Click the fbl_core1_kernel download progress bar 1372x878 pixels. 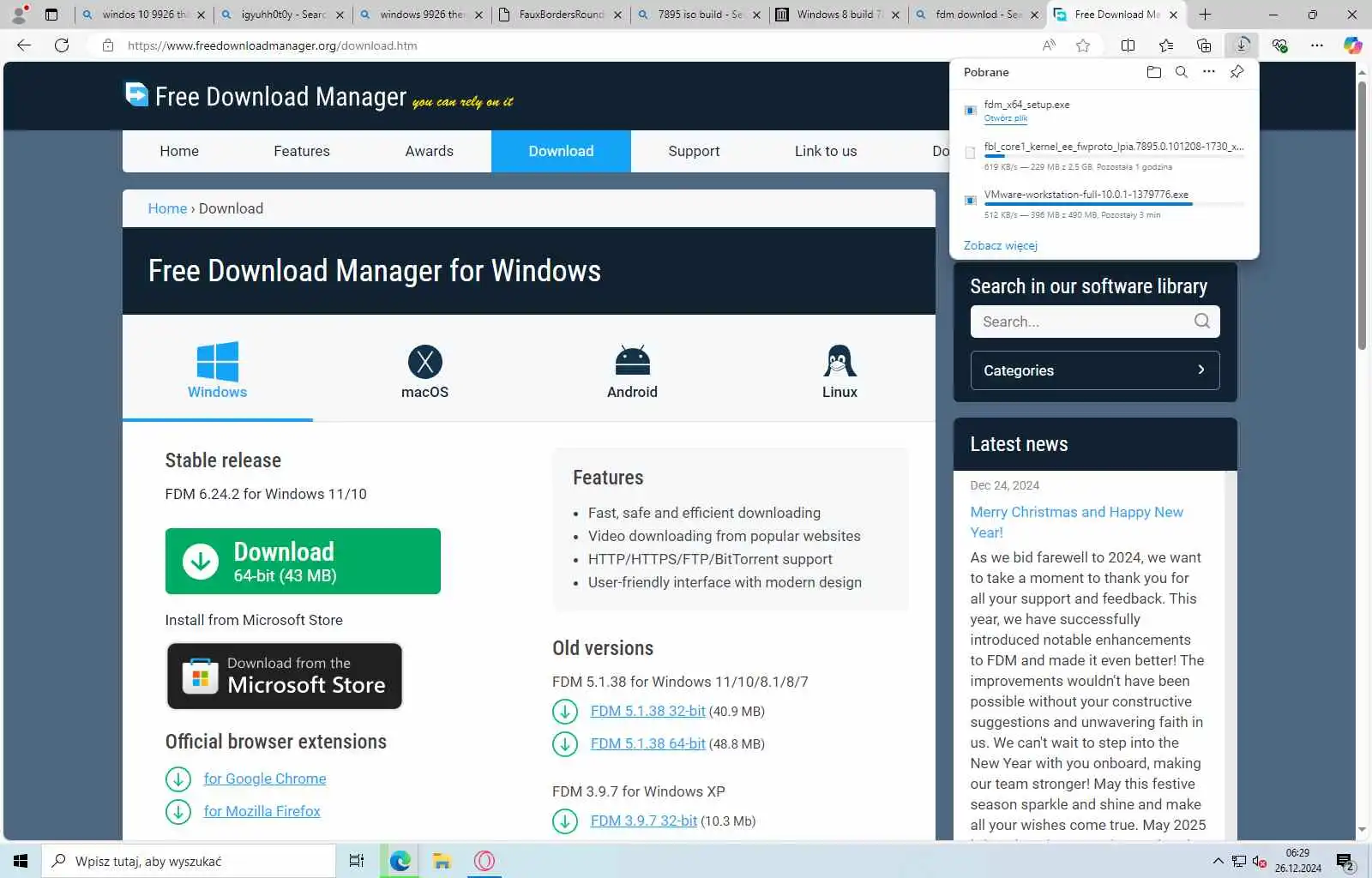coord(1114,156)
